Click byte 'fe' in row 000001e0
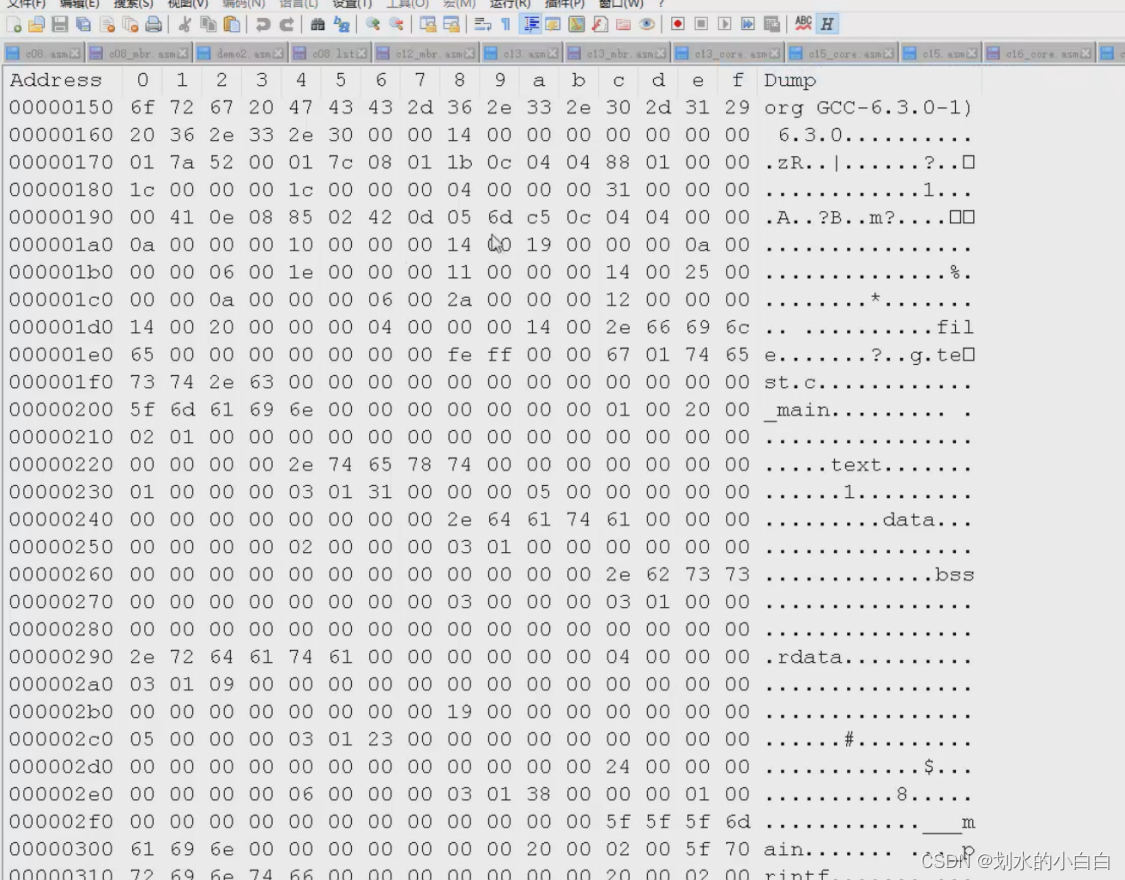This screenshot has height=880, width=1125. [x=459, y=355]
